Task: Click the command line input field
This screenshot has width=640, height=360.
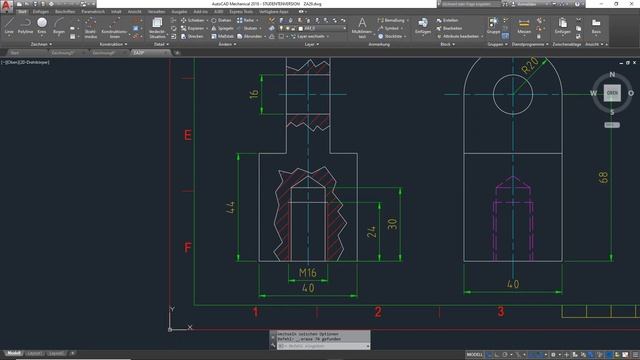Action: tap(323, 346)
